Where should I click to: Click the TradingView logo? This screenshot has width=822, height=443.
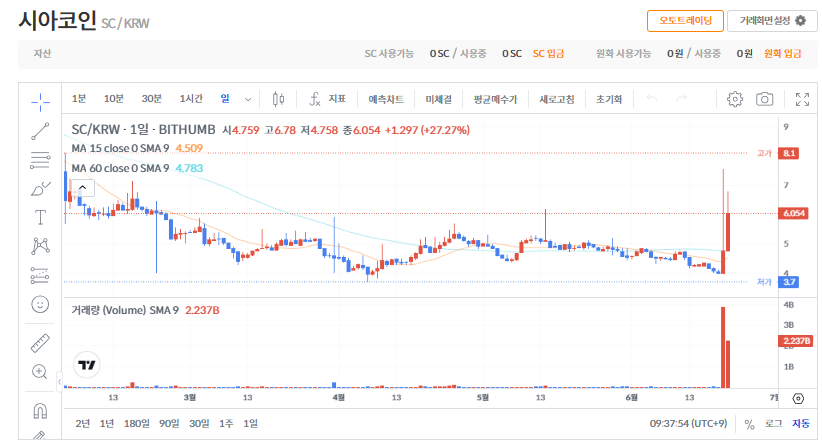point(86,365)
